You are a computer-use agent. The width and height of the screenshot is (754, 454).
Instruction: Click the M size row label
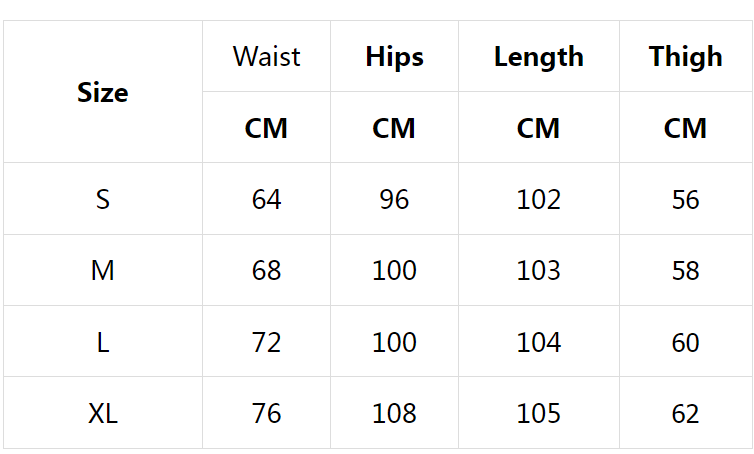(103, 271)
